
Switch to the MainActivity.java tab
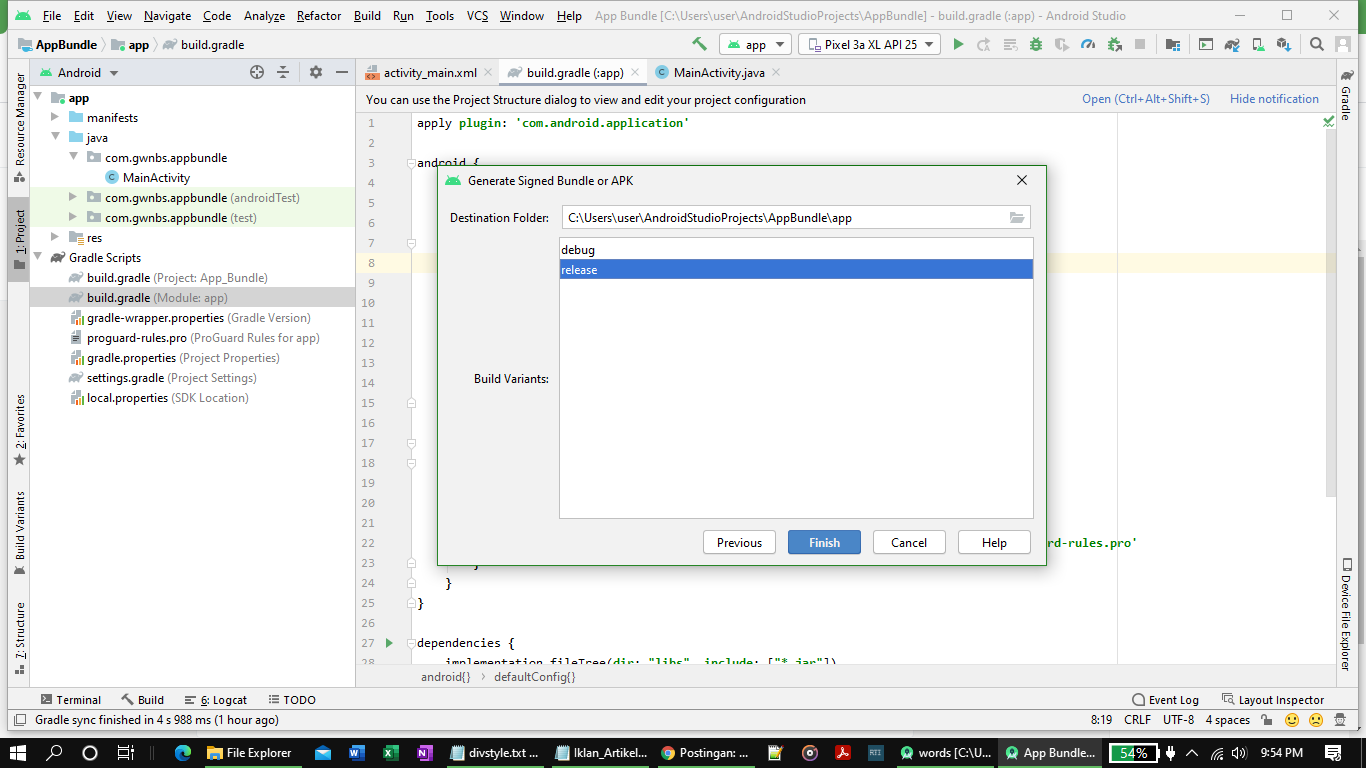click(x=716, y=72)
